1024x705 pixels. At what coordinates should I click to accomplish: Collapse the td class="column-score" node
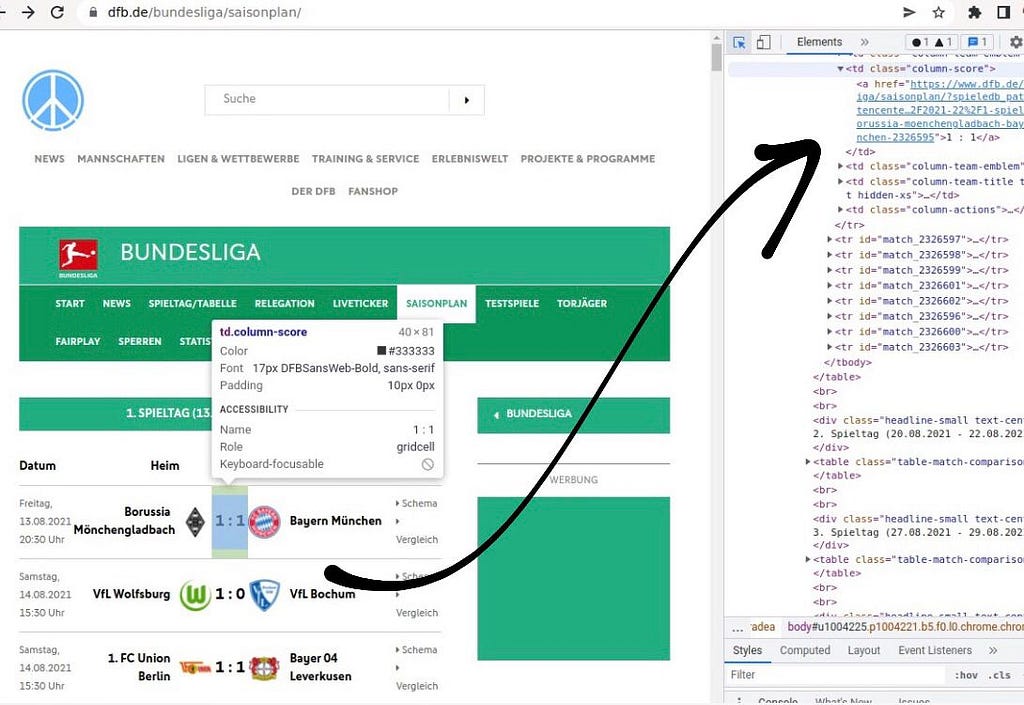(840, 69)
